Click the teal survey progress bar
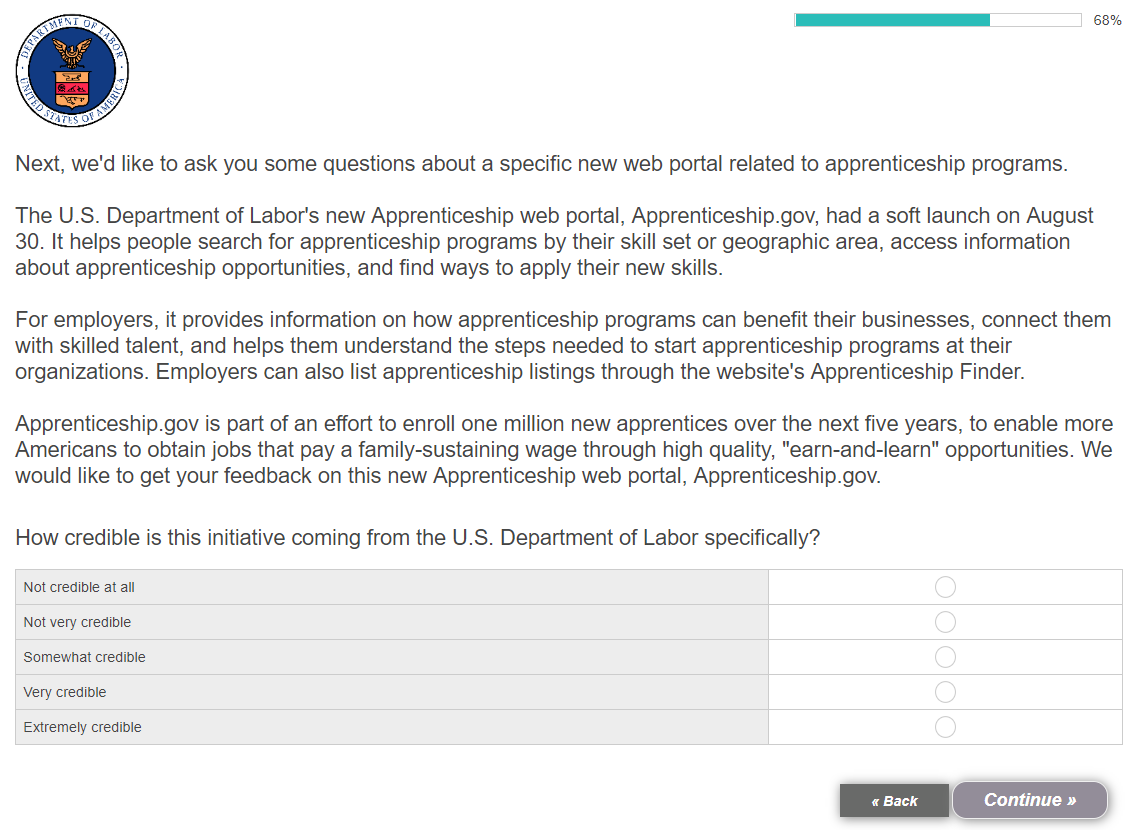This screenshot has height=830, width=1138. tap(937, 20)
